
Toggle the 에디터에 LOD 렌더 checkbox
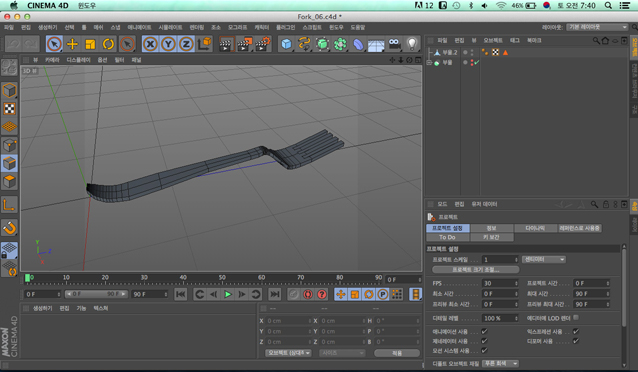576,317
